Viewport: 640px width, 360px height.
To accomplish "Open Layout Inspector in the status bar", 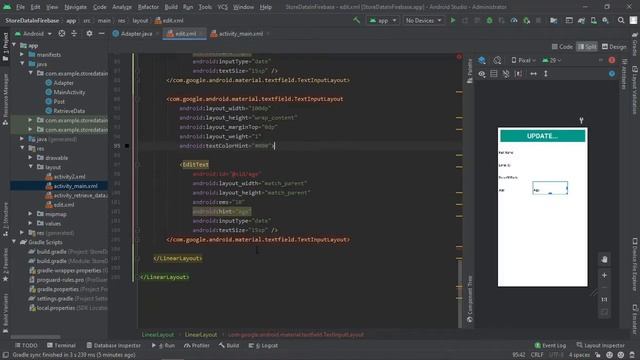I will (x=600, y=345).
